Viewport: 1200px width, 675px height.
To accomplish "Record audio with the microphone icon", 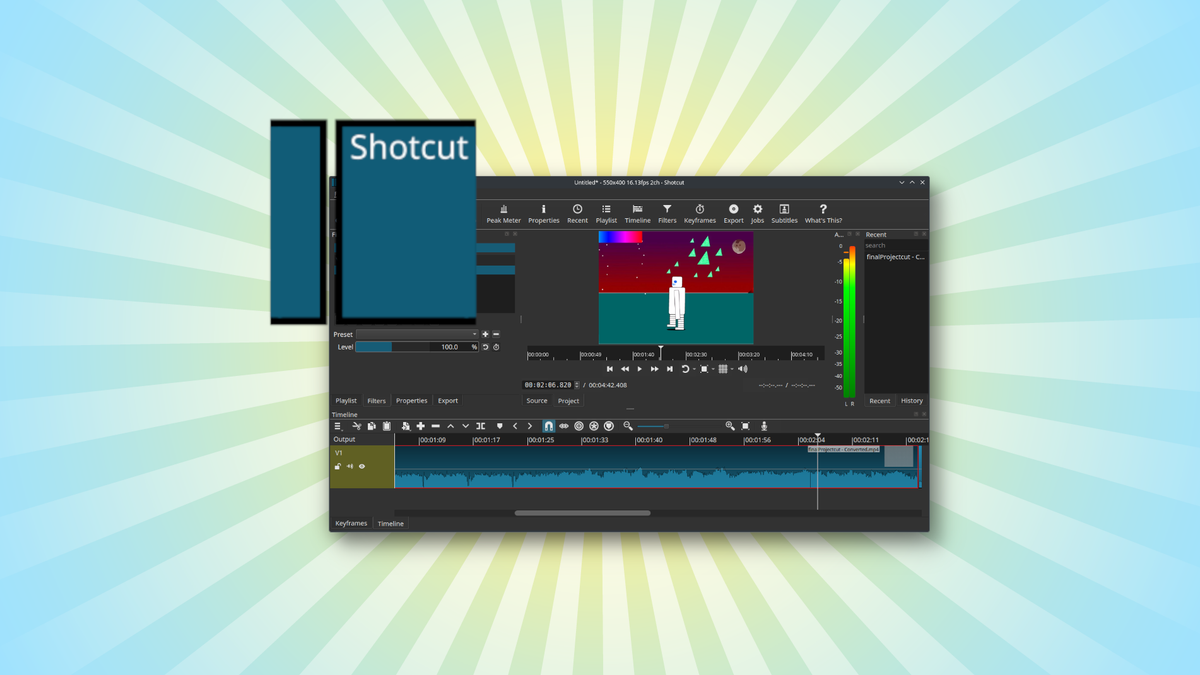I will [764, 426].
